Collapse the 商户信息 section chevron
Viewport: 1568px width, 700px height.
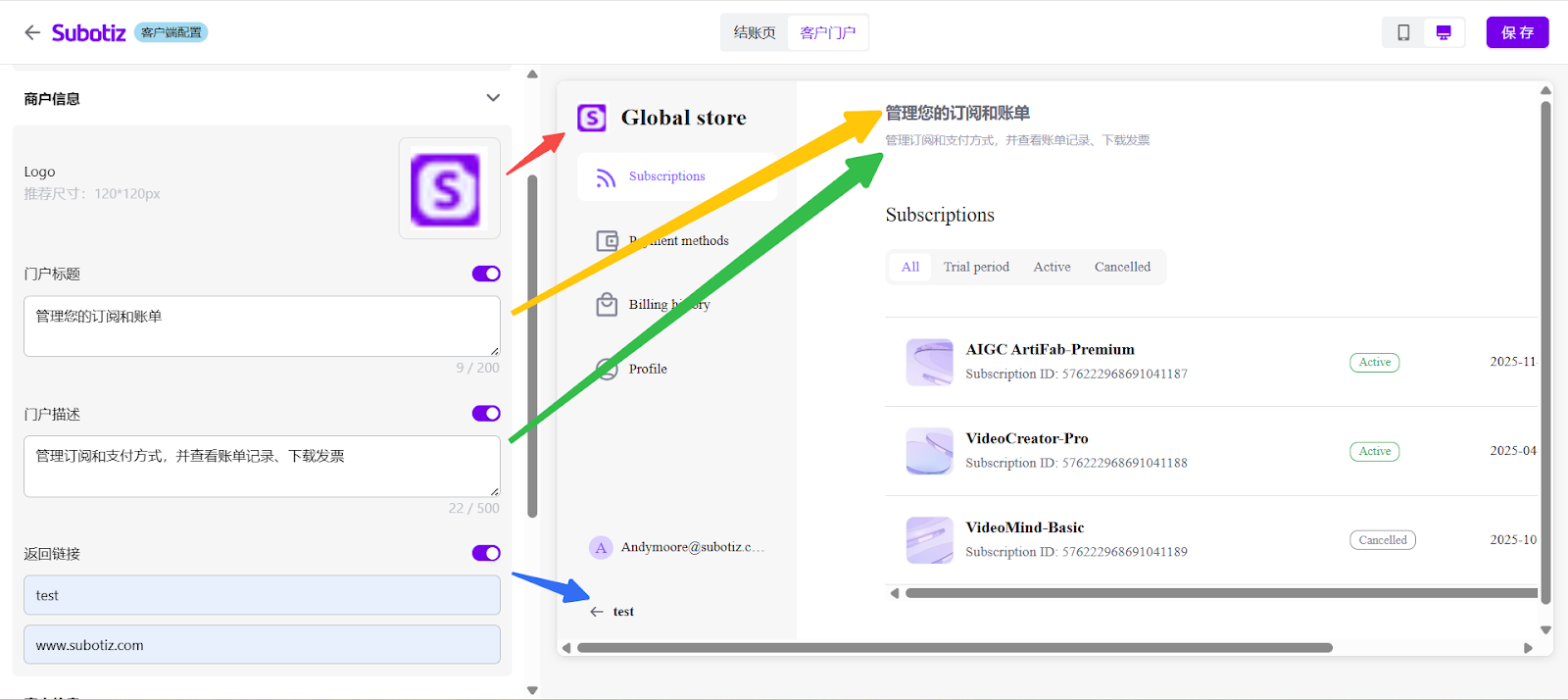pyautogui.click(x=493, y=98)
